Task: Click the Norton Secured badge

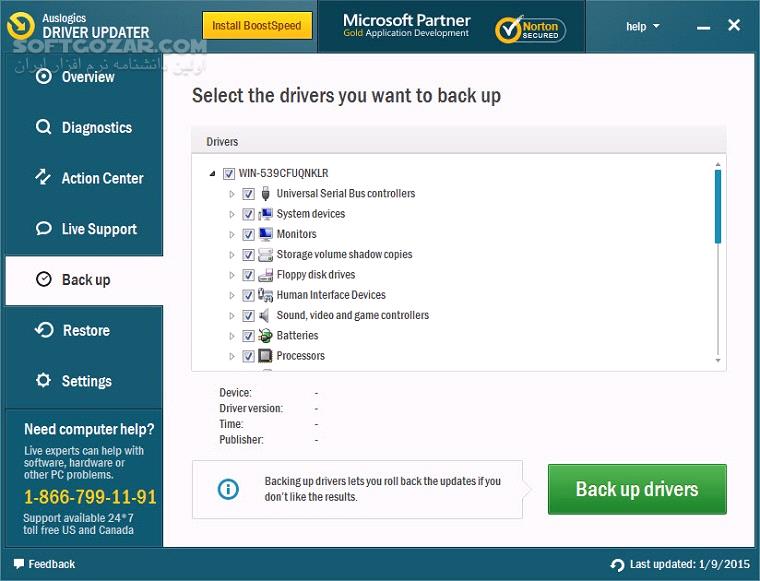Action: pyautogui.click(x=530, y=29)
